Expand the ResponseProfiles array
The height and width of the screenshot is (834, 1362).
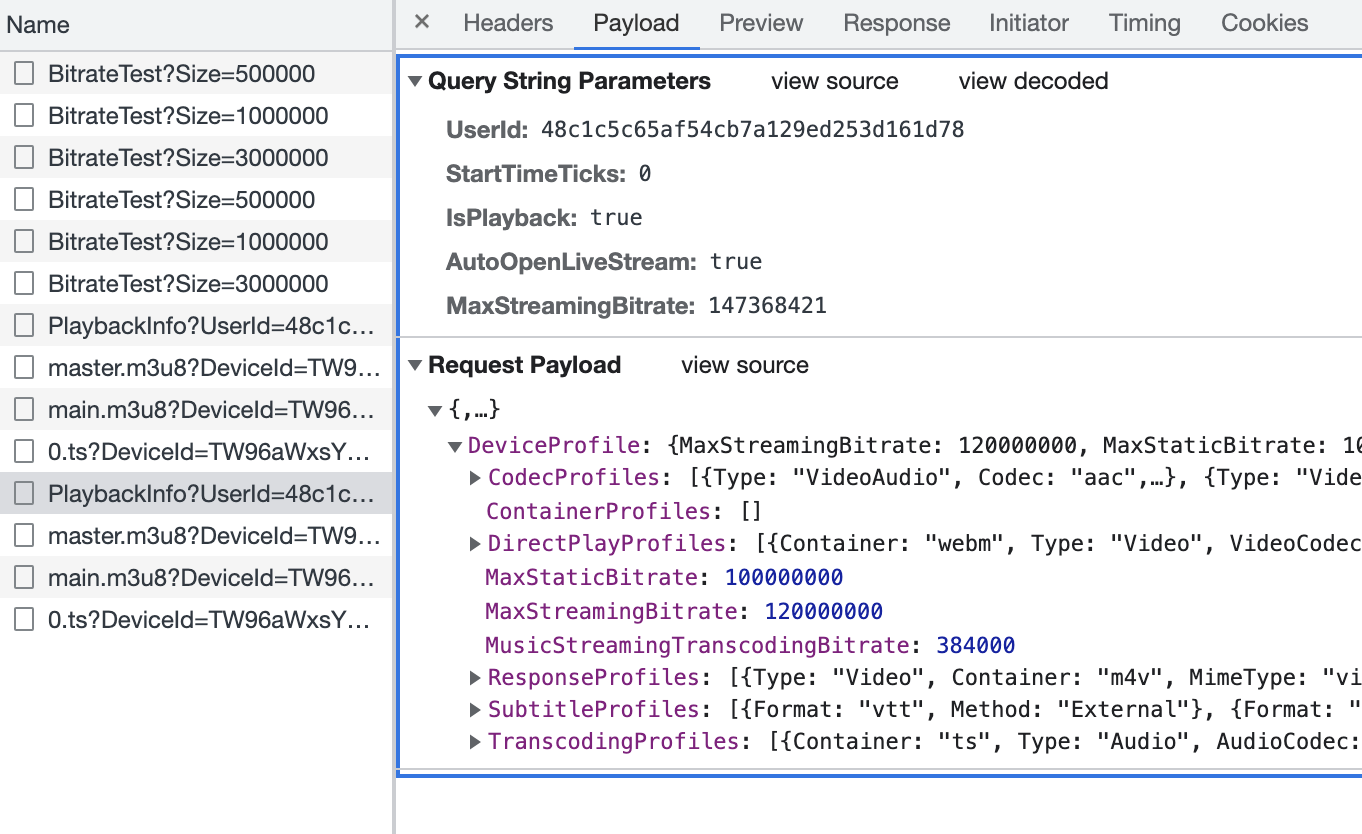[475, 677]
